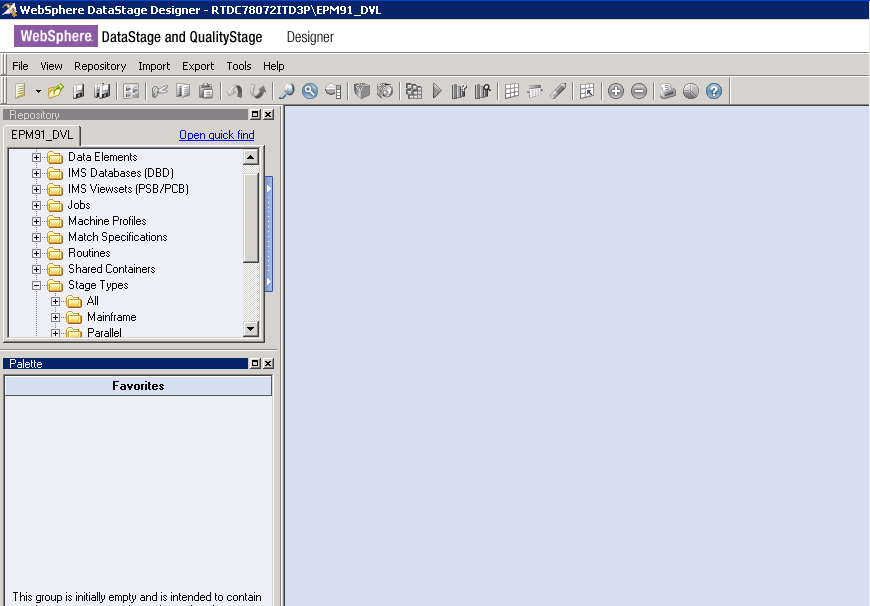Click the Construct Shared Container globe icon
Image resolution: width=870 pixels, height=606 pixels.
coord(385,90)
